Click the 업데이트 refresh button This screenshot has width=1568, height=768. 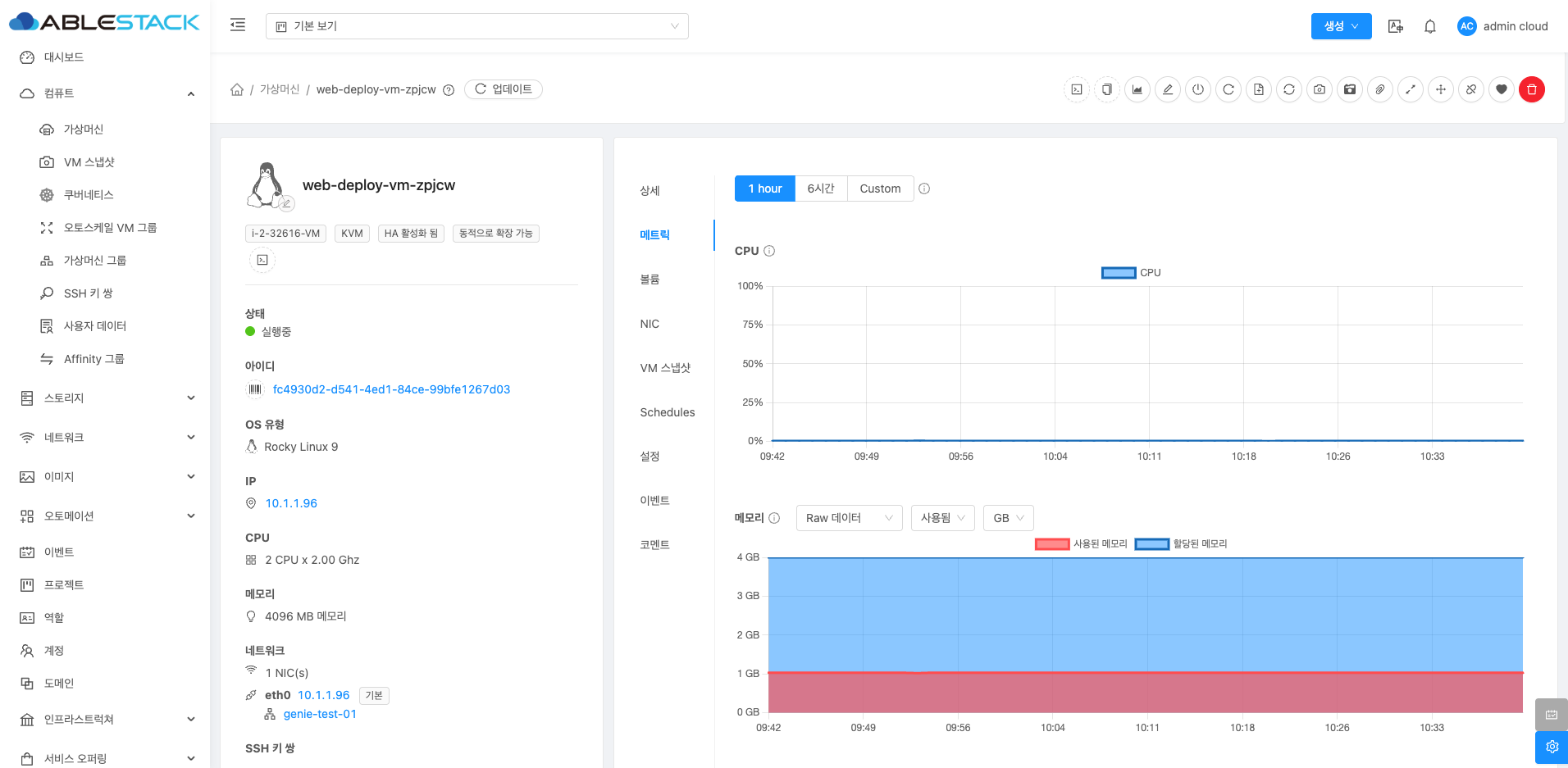(x=504, y=89)
